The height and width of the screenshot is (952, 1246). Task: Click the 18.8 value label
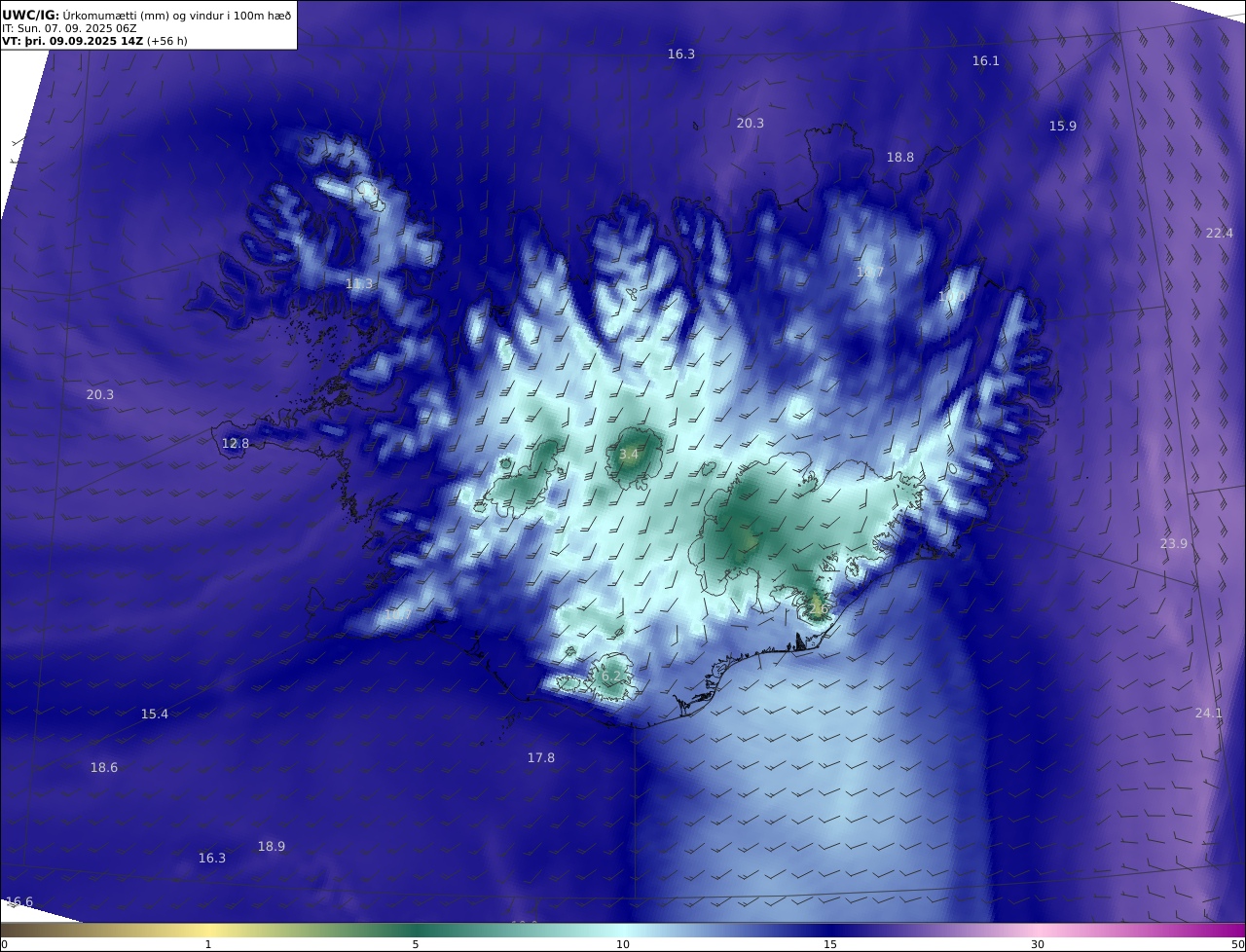coord(900,157)
